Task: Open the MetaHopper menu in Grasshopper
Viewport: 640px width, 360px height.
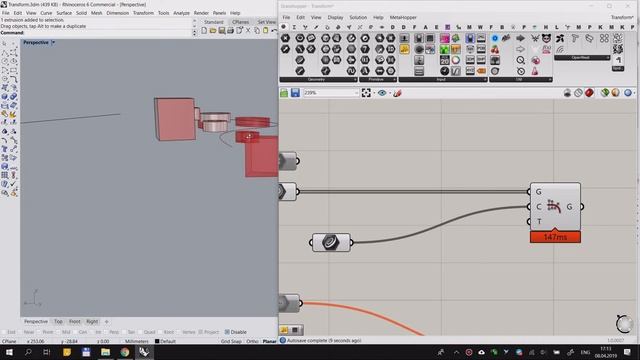Action: click(x=403, y=18)
